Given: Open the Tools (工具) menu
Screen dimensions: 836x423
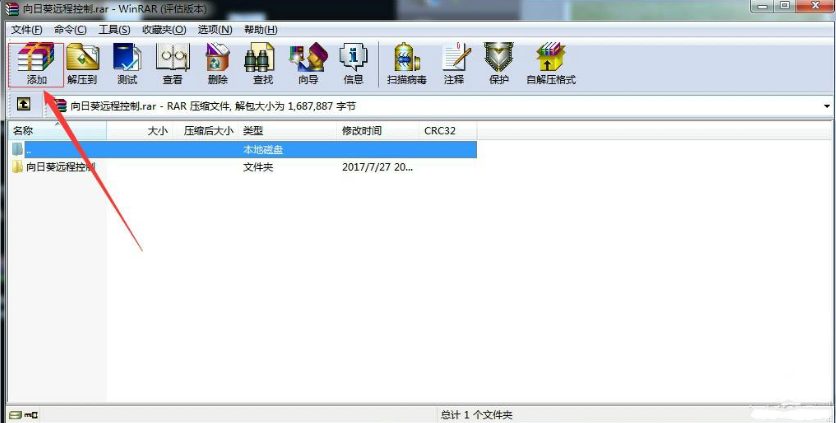Looking at the screenshot, I should tap(114, 30).
